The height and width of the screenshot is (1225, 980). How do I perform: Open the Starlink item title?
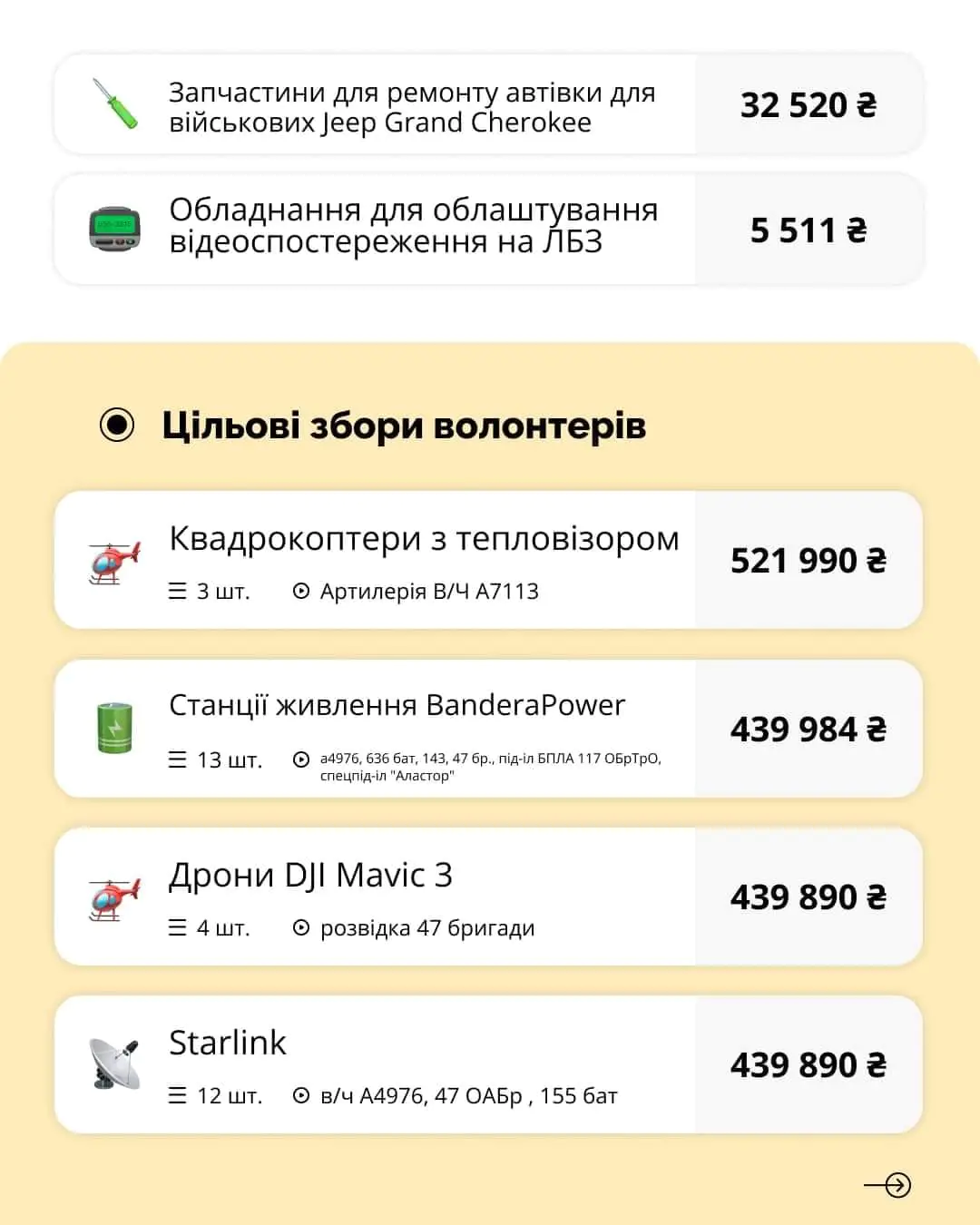click(x=228, y=1043)
